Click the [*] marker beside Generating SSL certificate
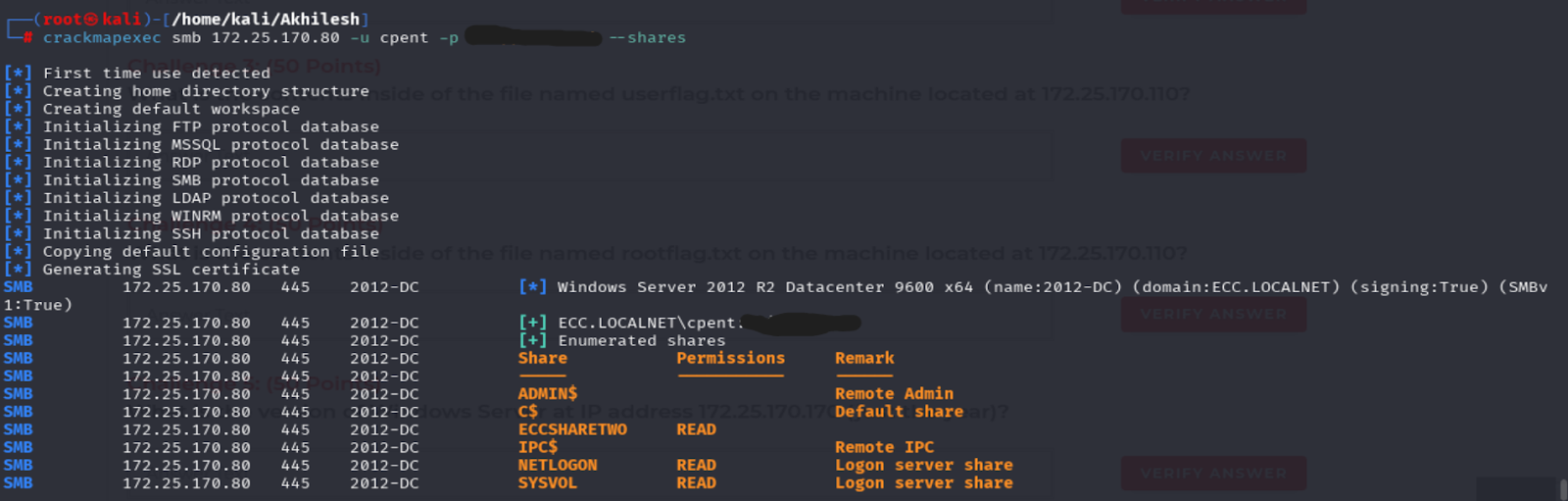The height and width of the screenshot is (501, 1568). coord(18,270)
